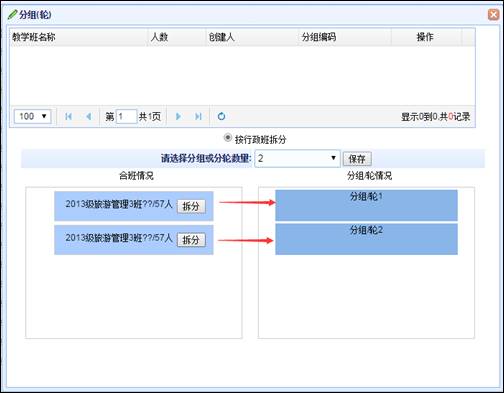Image resolution: width=504 pixels, height=393 pixels.
Task: Refresh the table with reload icon
Action: click(x=221, y=116)
